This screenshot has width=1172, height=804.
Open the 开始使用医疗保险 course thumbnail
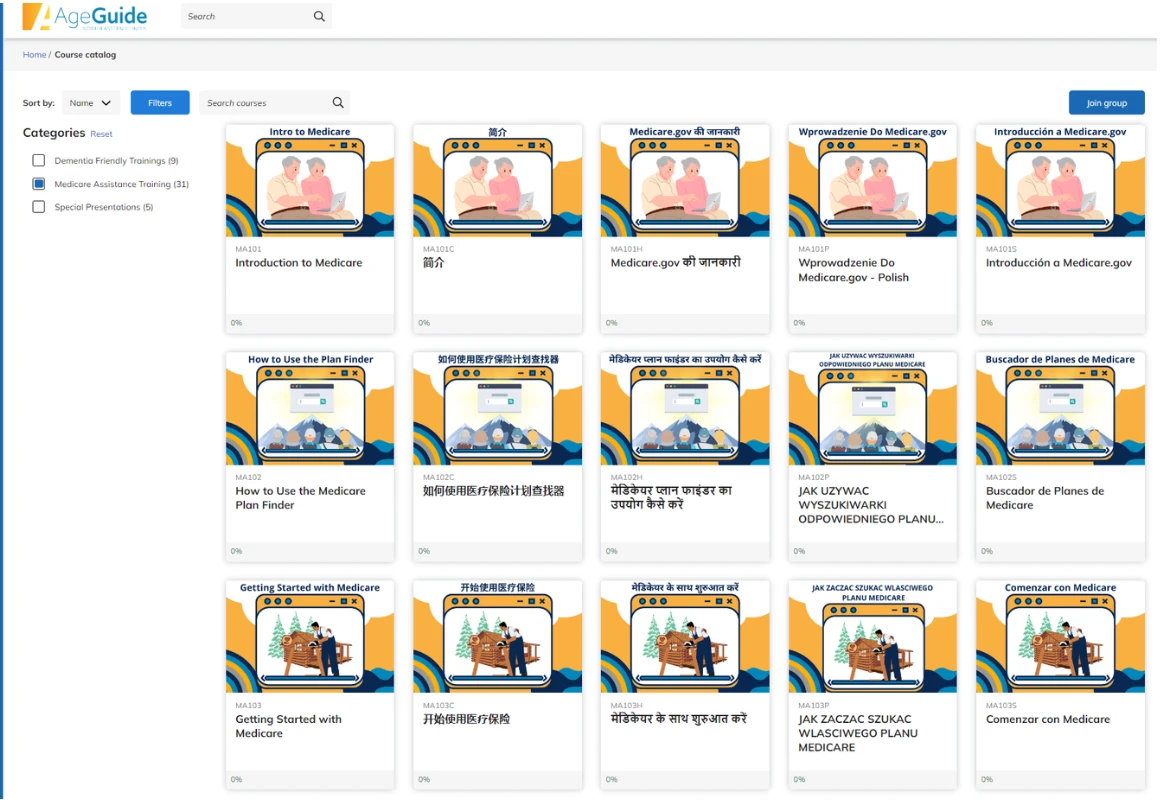(498, 637)
